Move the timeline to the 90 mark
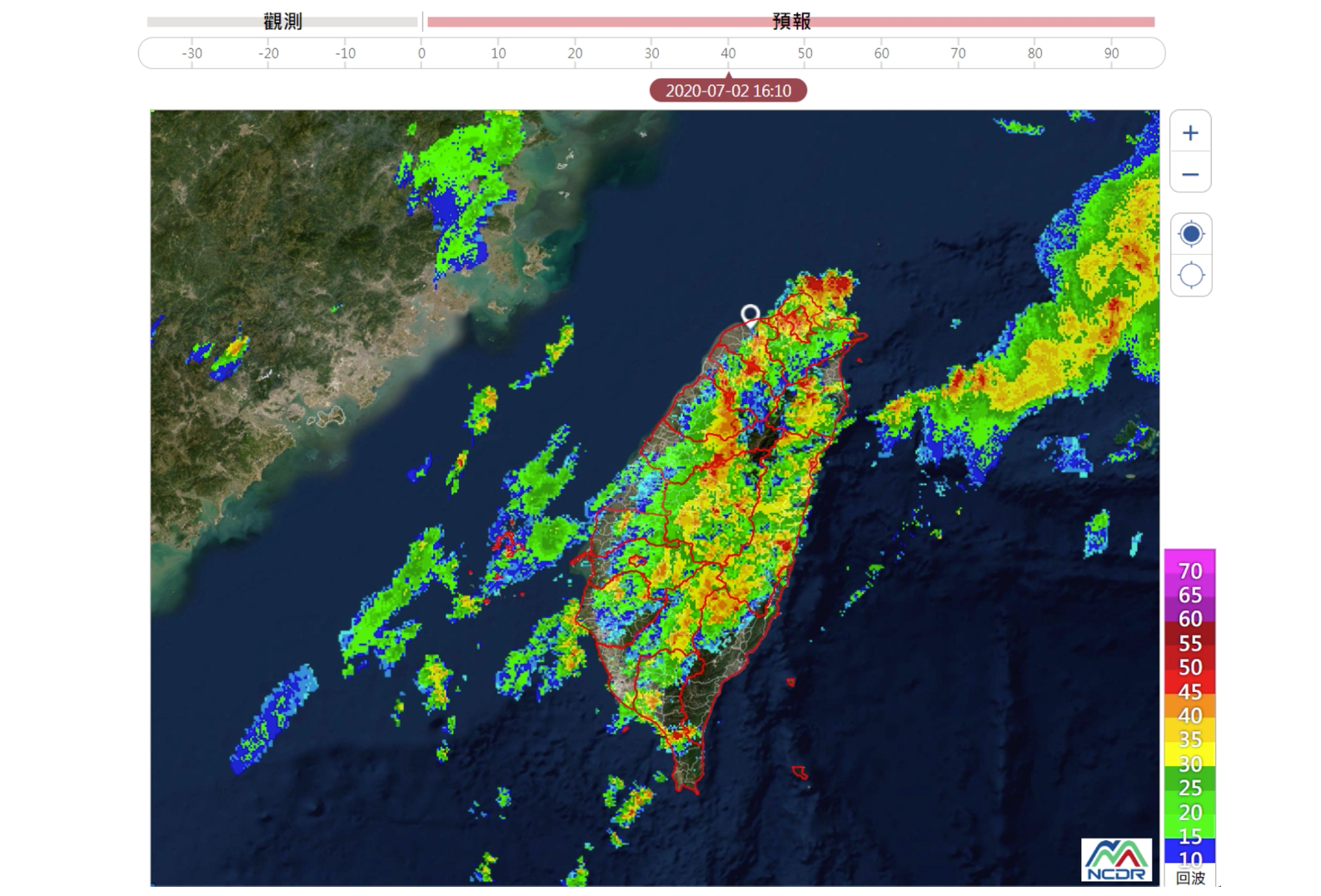Viewport: 1321px width, 896px height. [x=1111, y=53]
